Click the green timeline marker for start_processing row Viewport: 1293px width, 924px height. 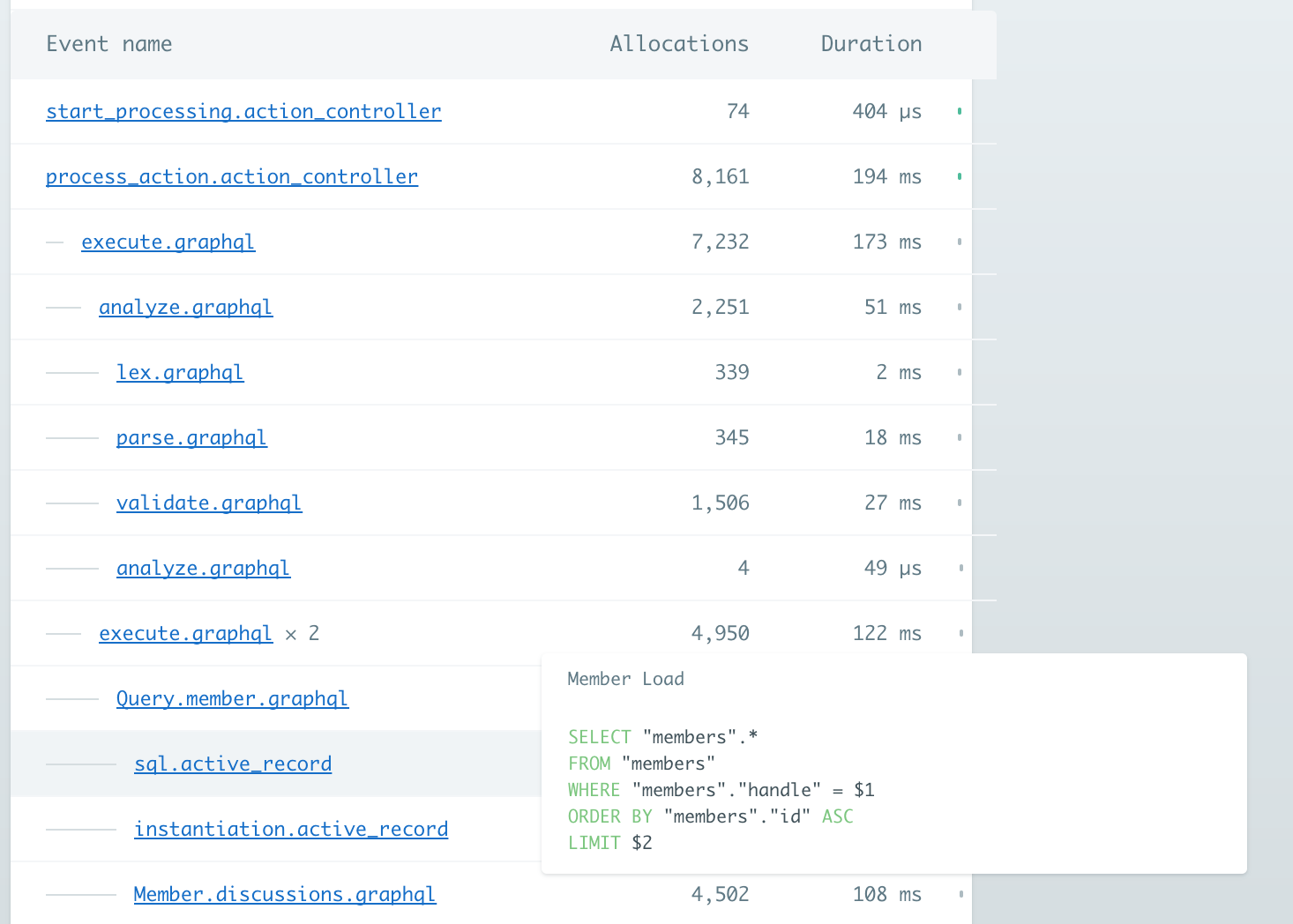[x=960, y=112]
